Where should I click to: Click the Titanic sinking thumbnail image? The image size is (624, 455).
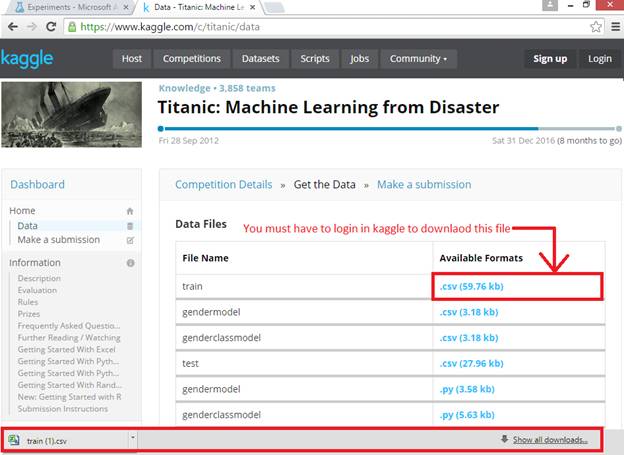[72, 115]
